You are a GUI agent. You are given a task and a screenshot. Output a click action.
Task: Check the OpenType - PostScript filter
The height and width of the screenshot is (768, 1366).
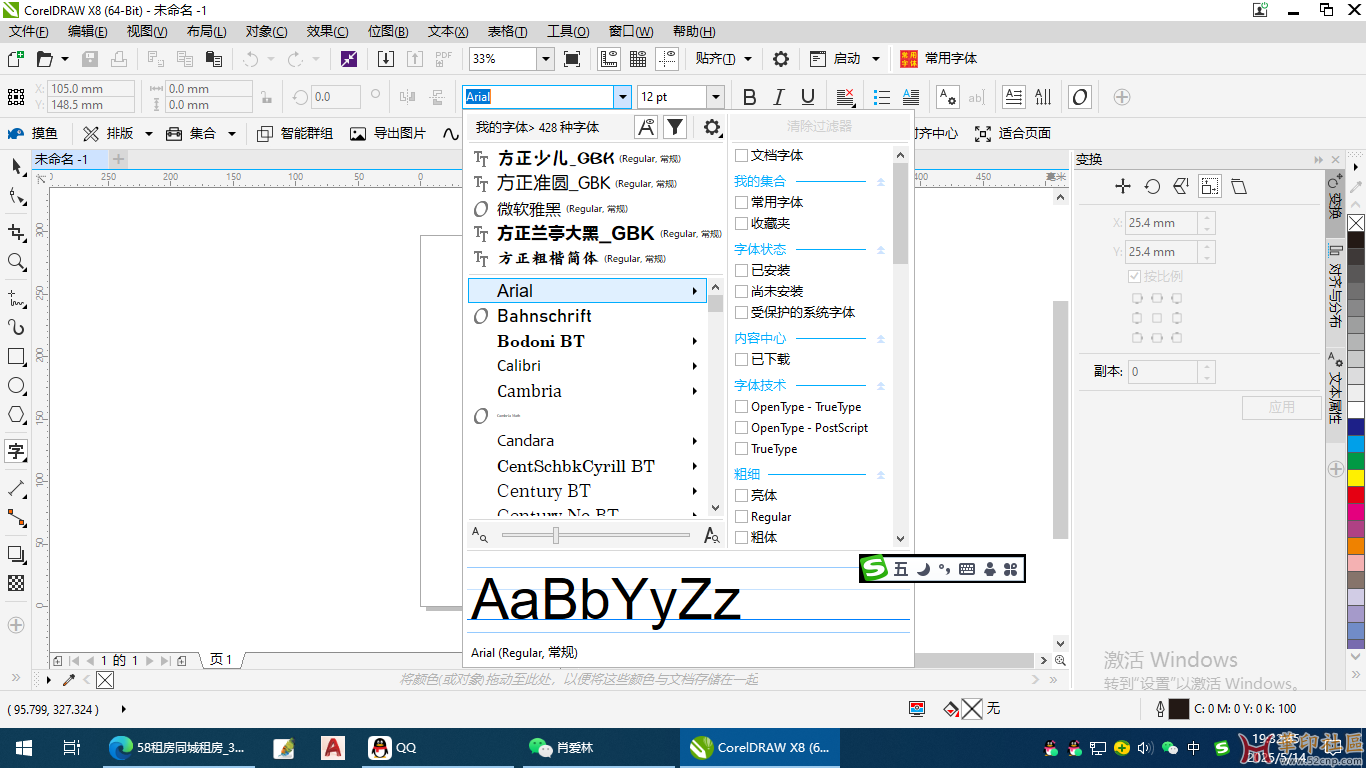(741, 428)
